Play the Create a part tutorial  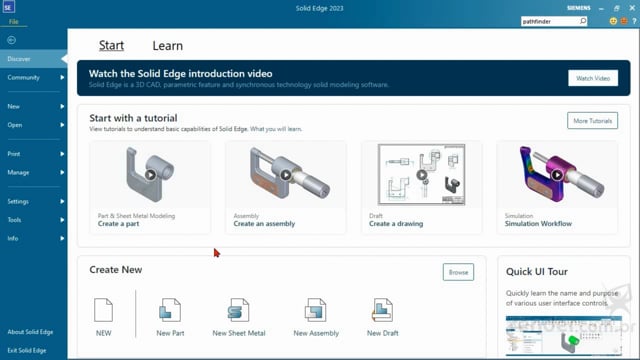pyautogui.click(x=150, y=175)
